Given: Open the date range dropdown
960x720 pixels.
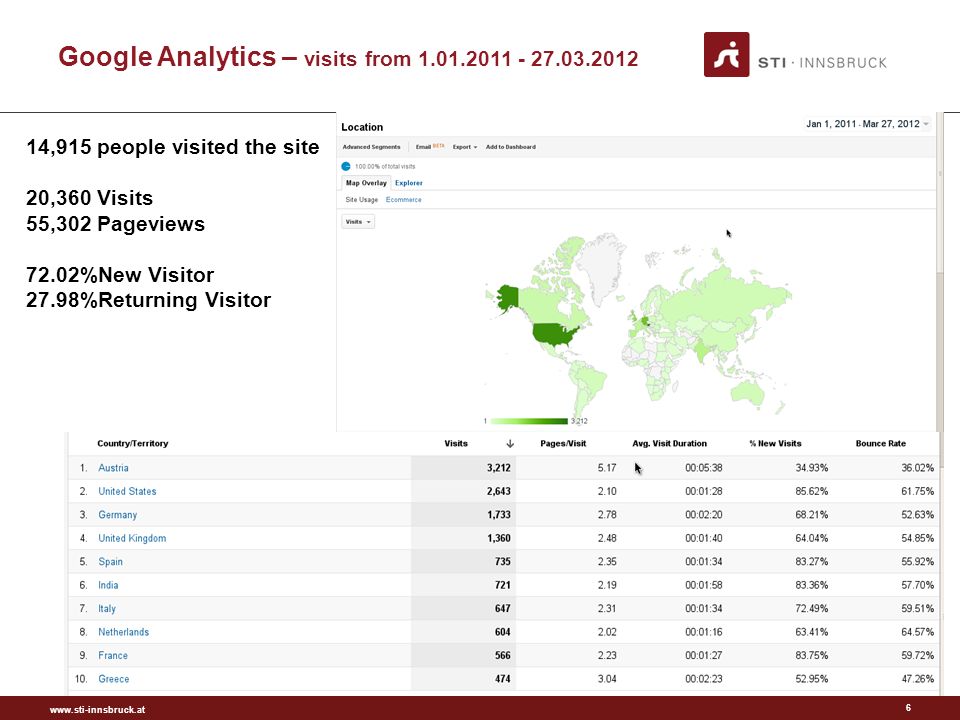Looking at the screenshot, I should pos(868,124).
